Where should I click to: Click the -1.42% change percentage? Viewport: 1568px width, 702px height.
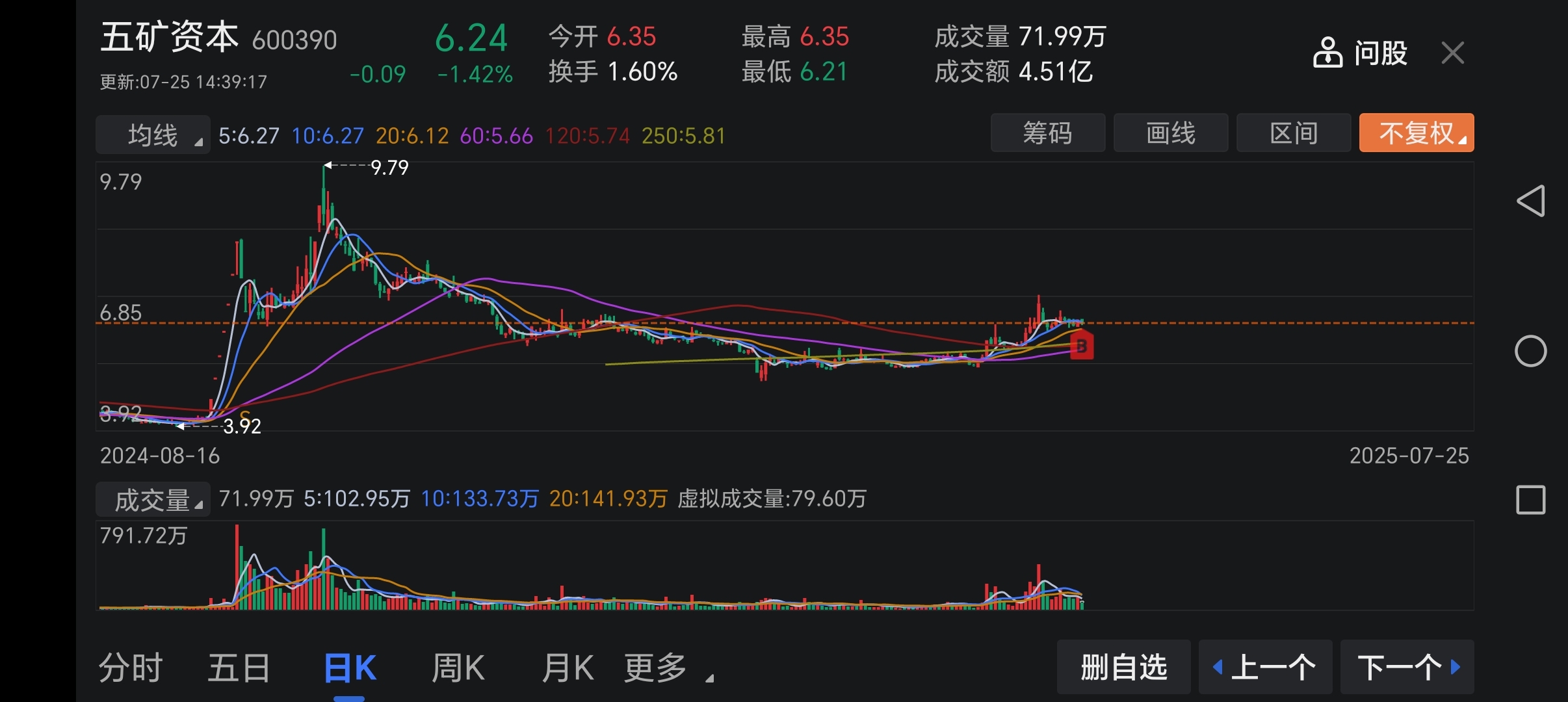click(x=475, y=74)
